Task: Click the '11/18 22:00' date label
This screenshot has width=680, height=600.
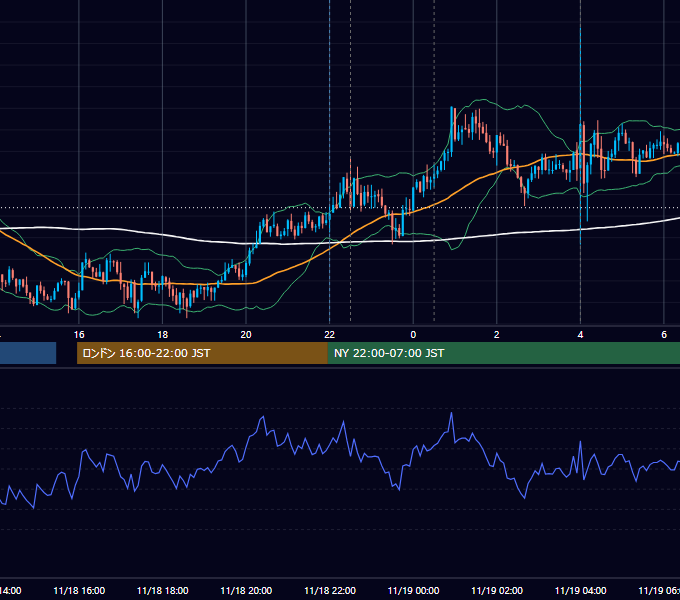Action: (x=330, y=590)
